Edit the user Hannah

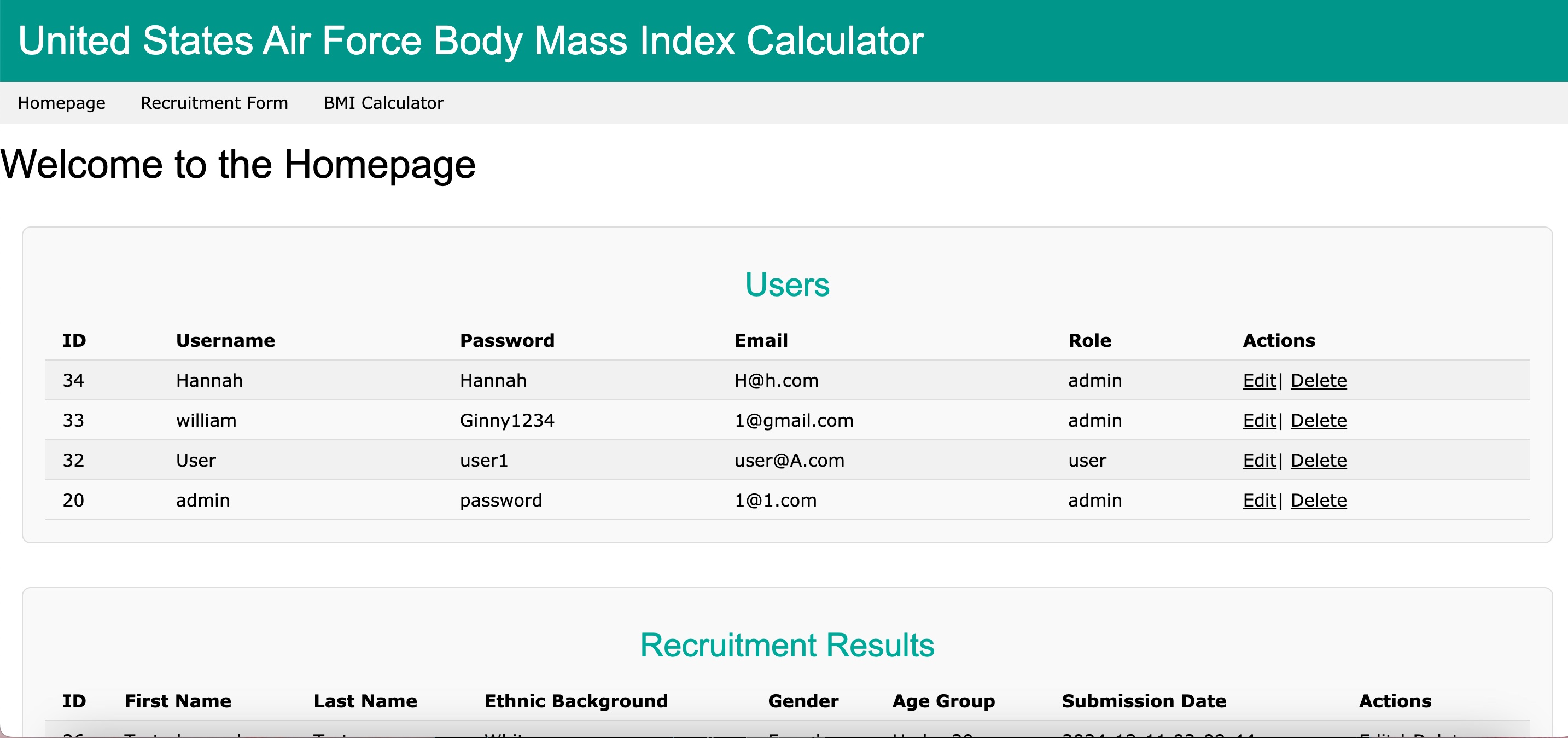1259,381
